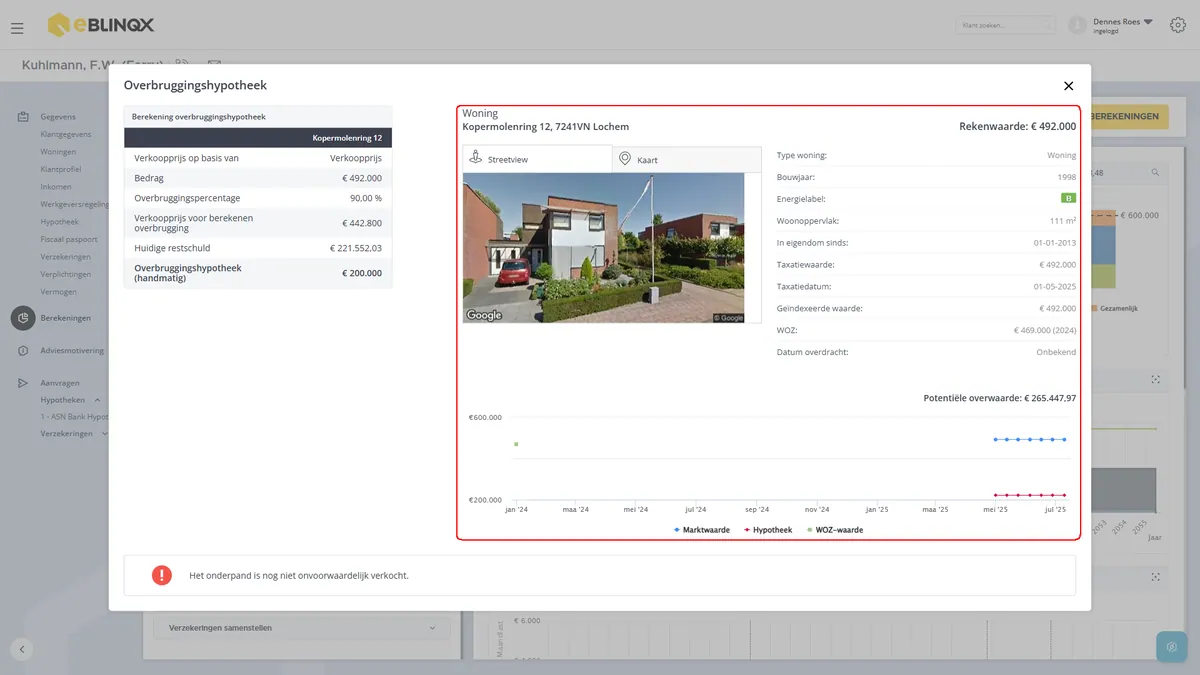Open Klantgegevens in the sidebar
This screenshot has width=1200, height=675.
pyautogui.click(x=66, y=134)
